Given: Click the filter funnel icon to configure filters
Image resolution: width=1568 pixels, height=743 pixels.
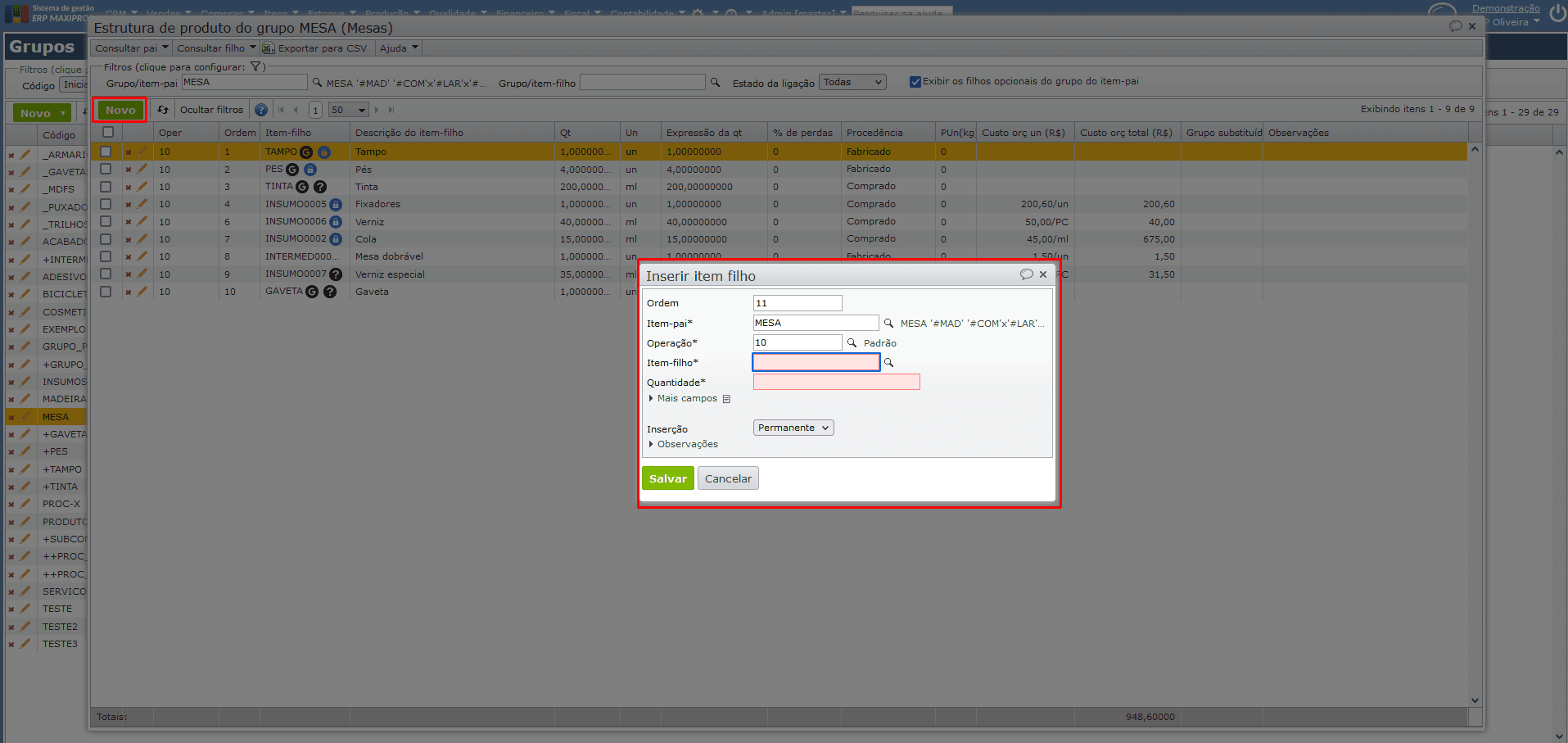Looking at the screenshot, I should coord(255,67).
